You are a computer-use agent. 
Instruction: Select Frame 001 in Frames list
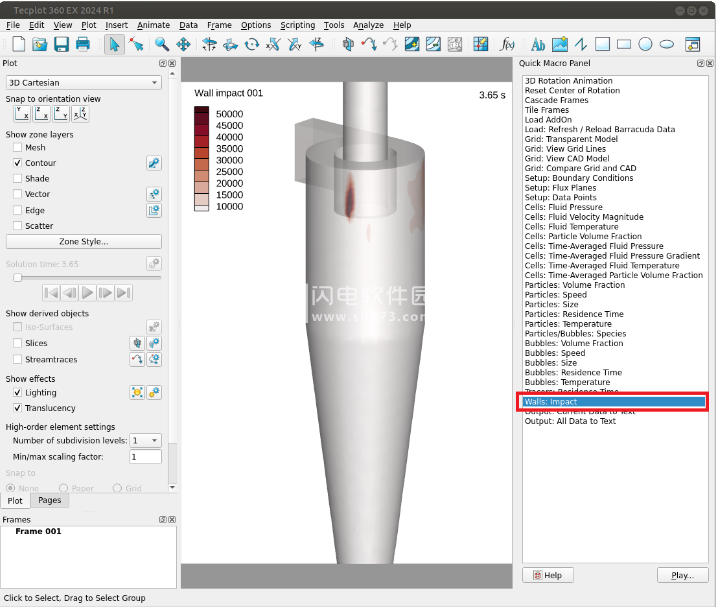[38, 531]
